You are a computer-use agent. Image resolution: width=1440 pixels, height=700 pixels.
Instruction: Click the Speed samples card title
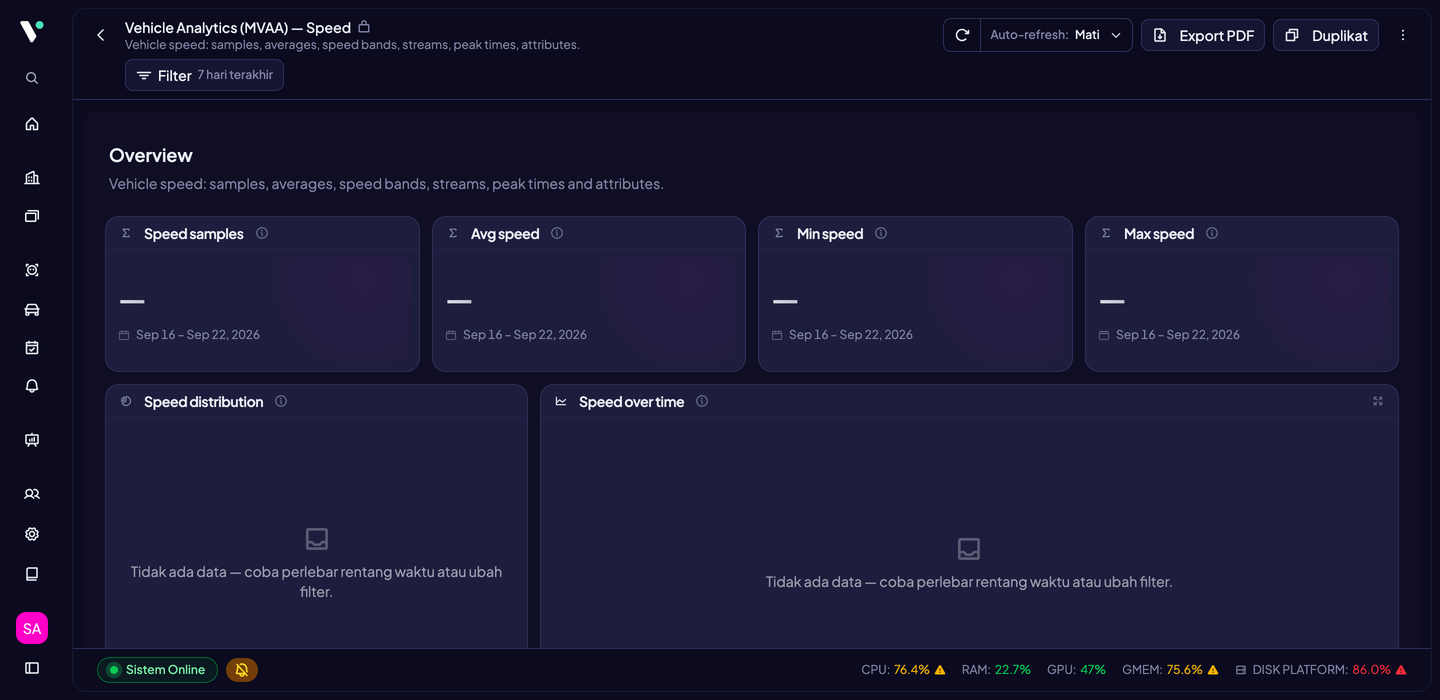(x=194, y=234)
